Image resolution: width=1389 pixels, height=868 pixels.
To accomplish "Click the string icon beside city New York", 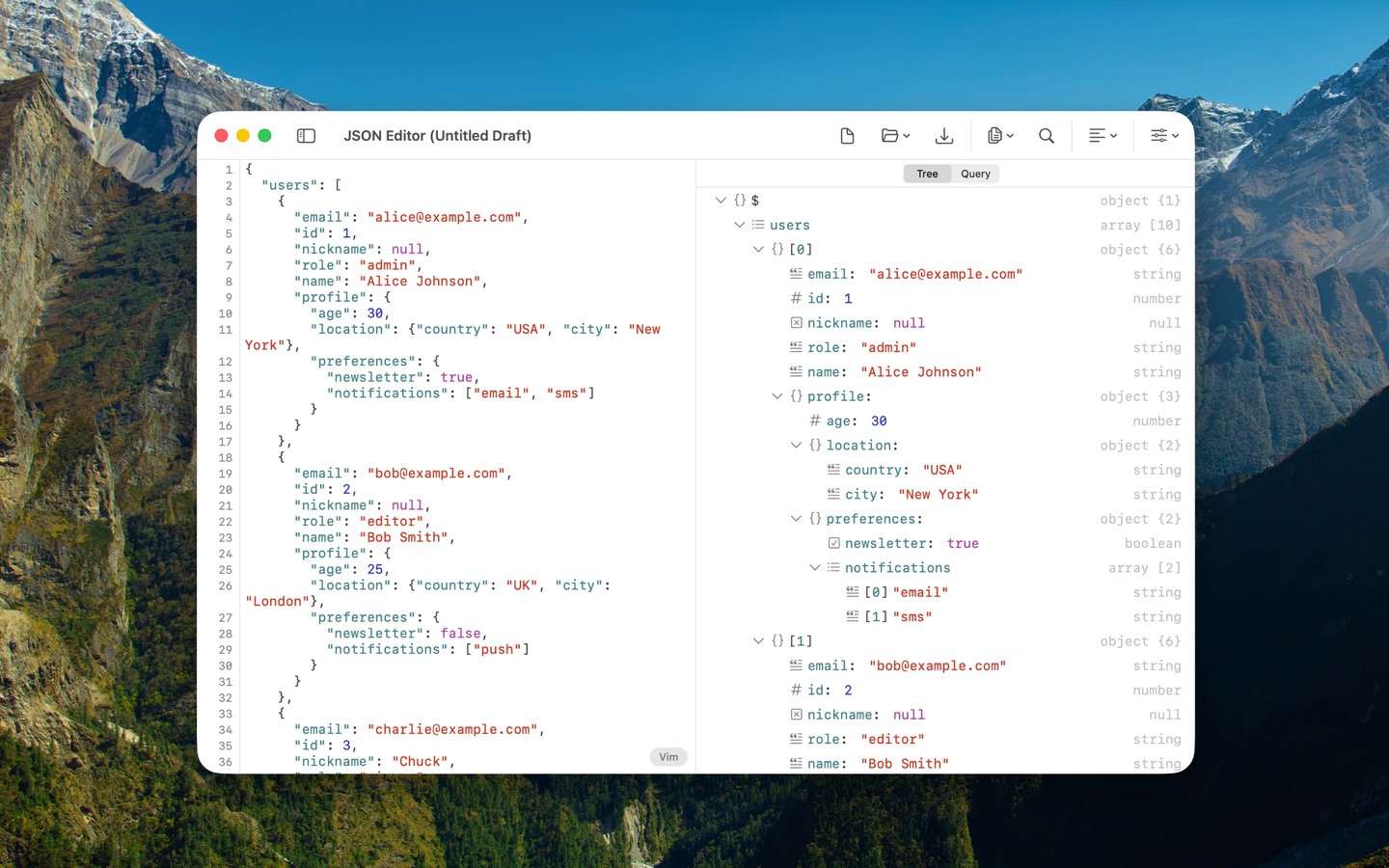I will (834, 494).
